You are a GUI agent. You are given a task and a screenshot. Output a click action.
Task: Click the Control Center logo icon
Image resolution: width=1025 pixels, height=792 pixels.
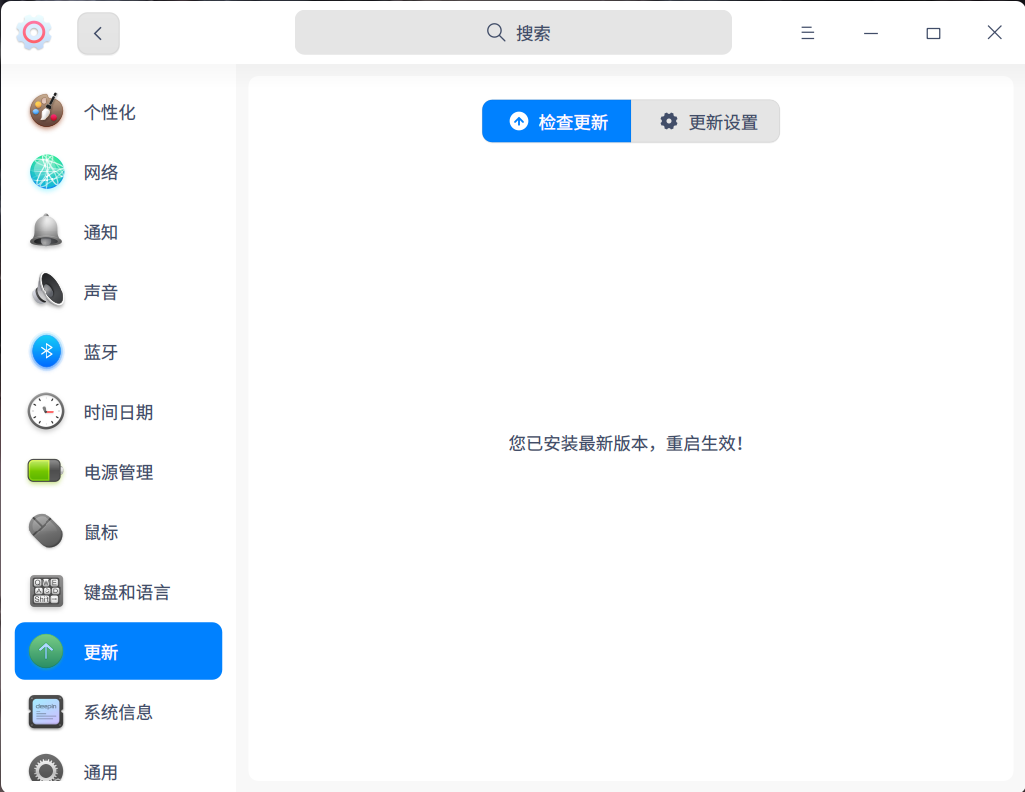(33, 32)
